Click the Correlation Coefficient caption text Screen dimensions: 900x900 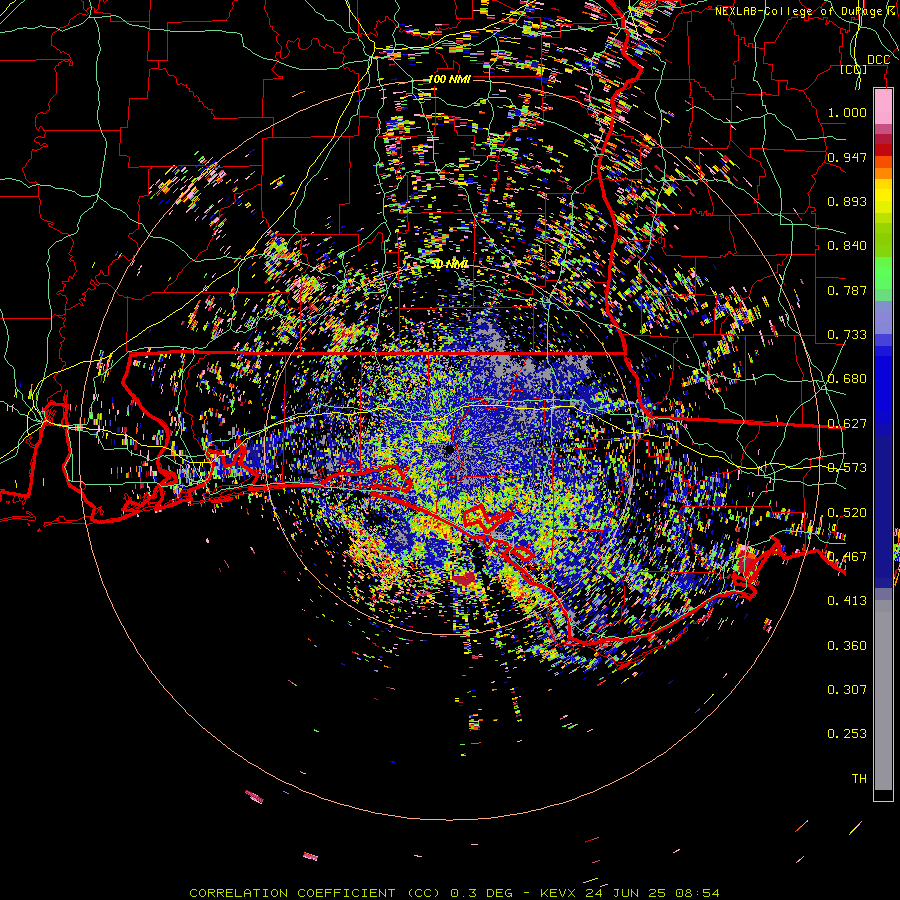point(454,893)
